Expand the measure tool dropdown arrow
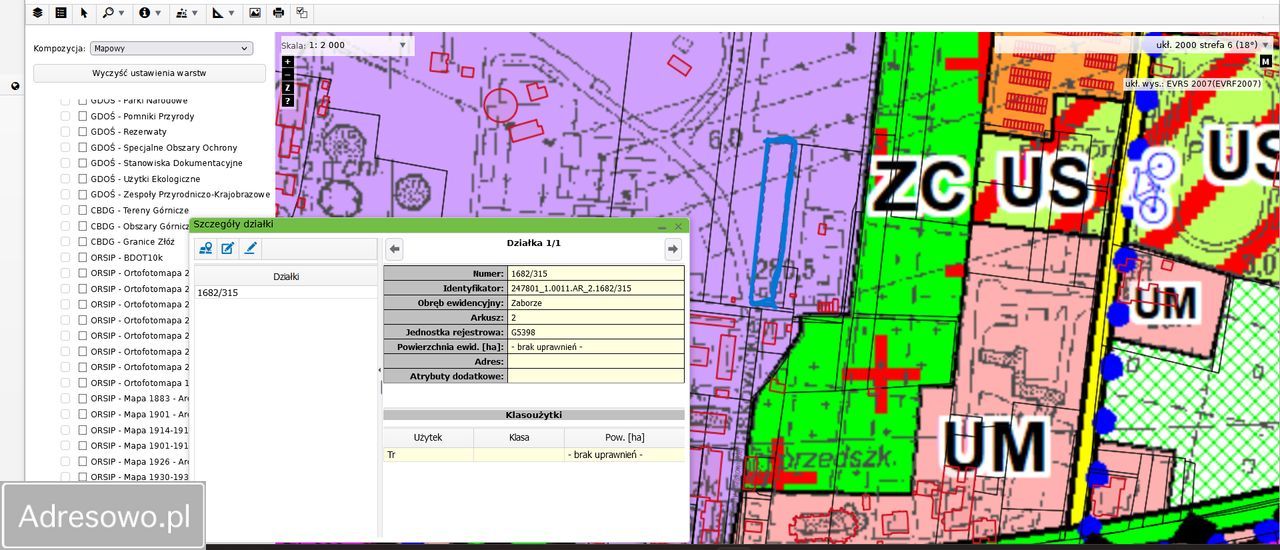Viewport: 1280px width, 550px height. coord(231,14)
